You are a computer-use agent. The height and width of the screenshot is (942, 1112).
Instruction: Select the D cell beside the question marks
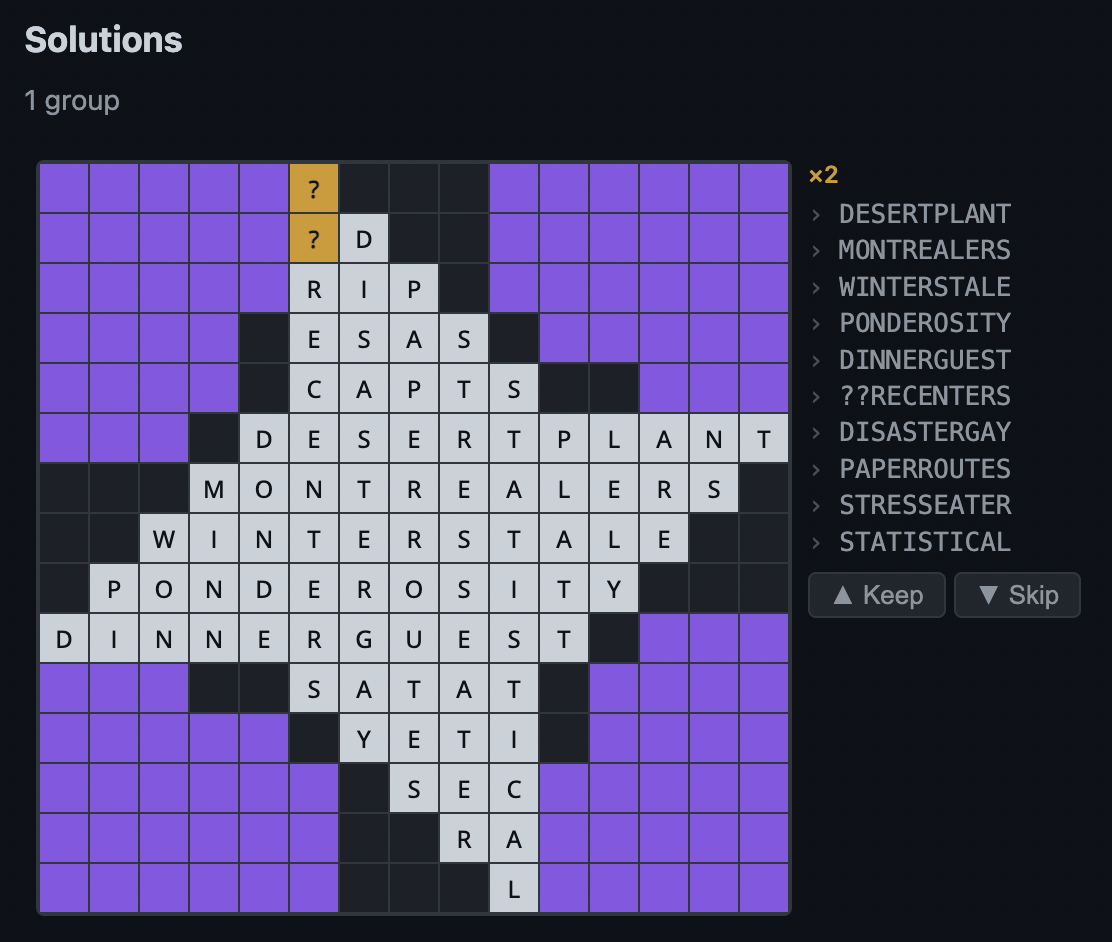364,238
